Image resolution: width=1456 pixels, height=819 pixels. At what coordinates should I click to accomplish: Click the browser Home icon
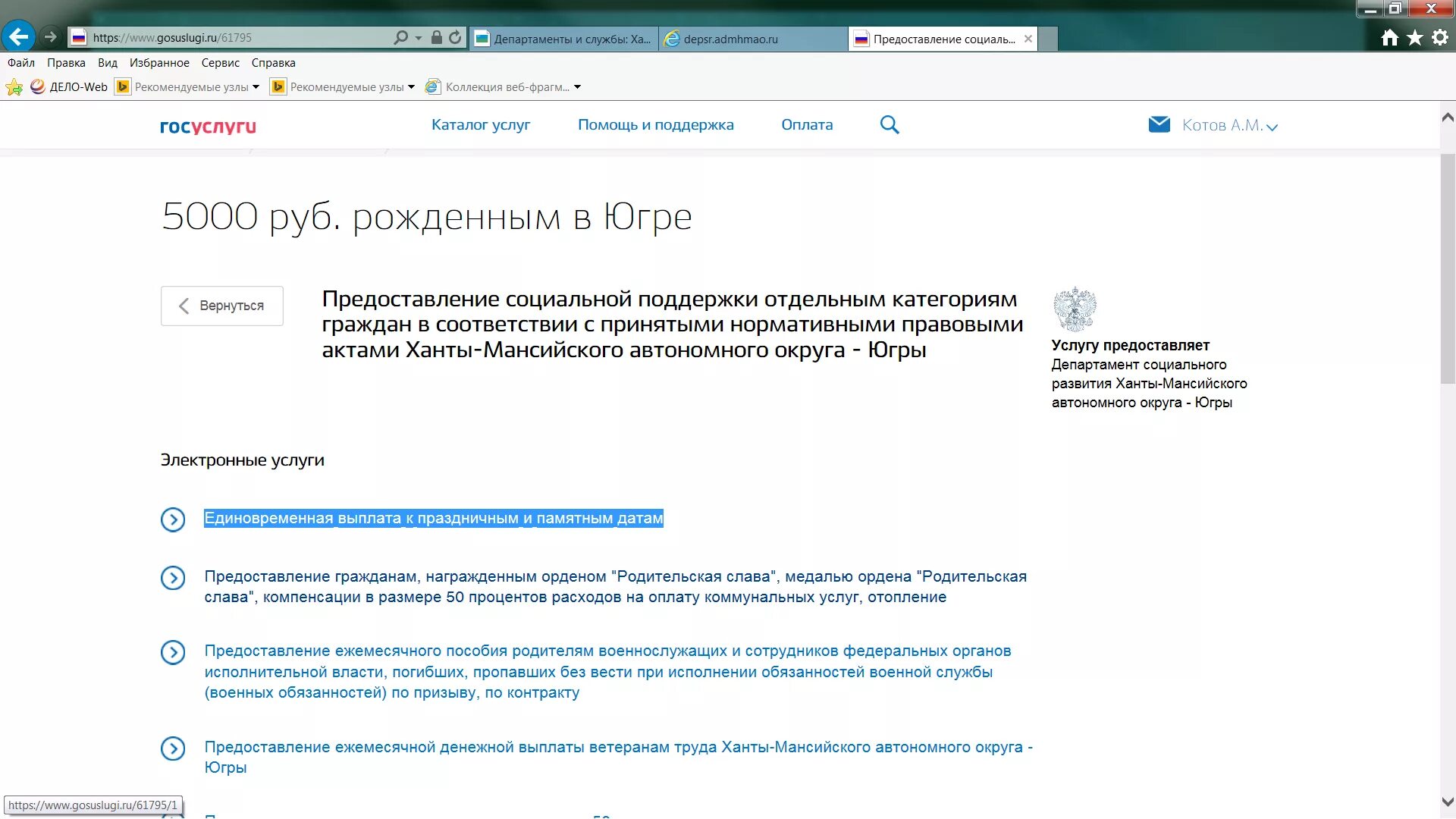[1389, 36]
